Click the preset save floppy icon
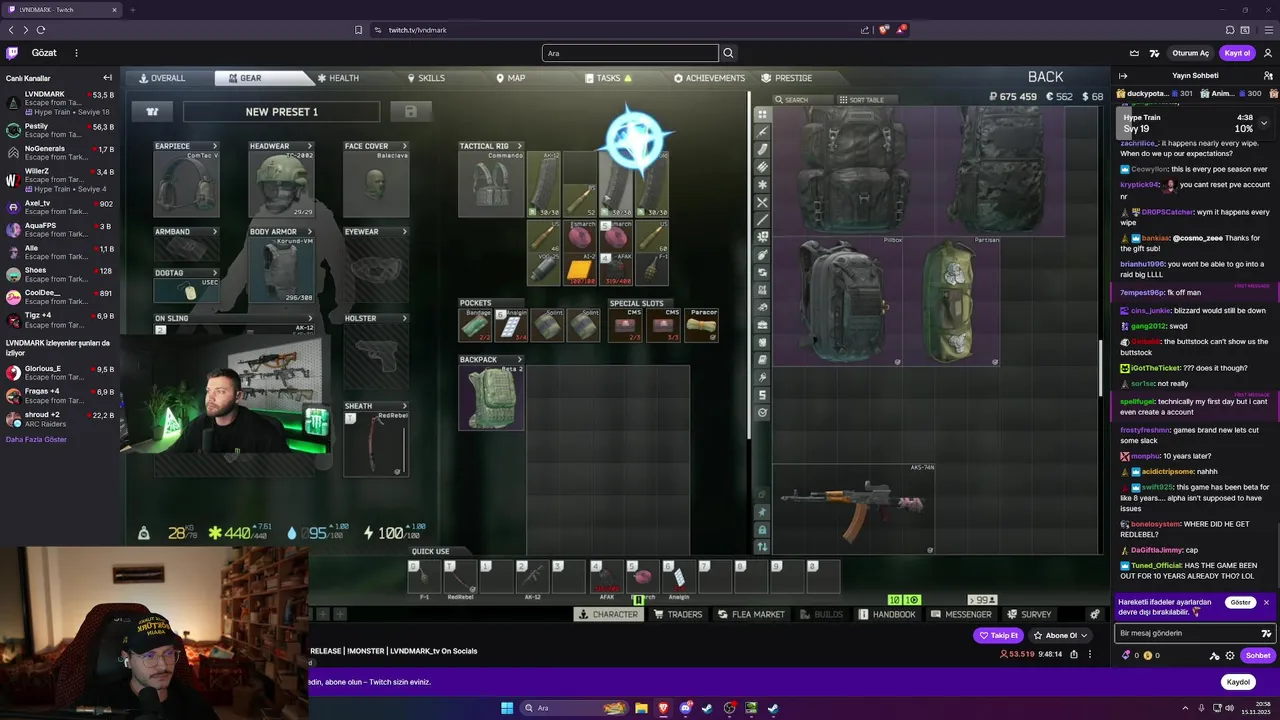 pos(410,112)
